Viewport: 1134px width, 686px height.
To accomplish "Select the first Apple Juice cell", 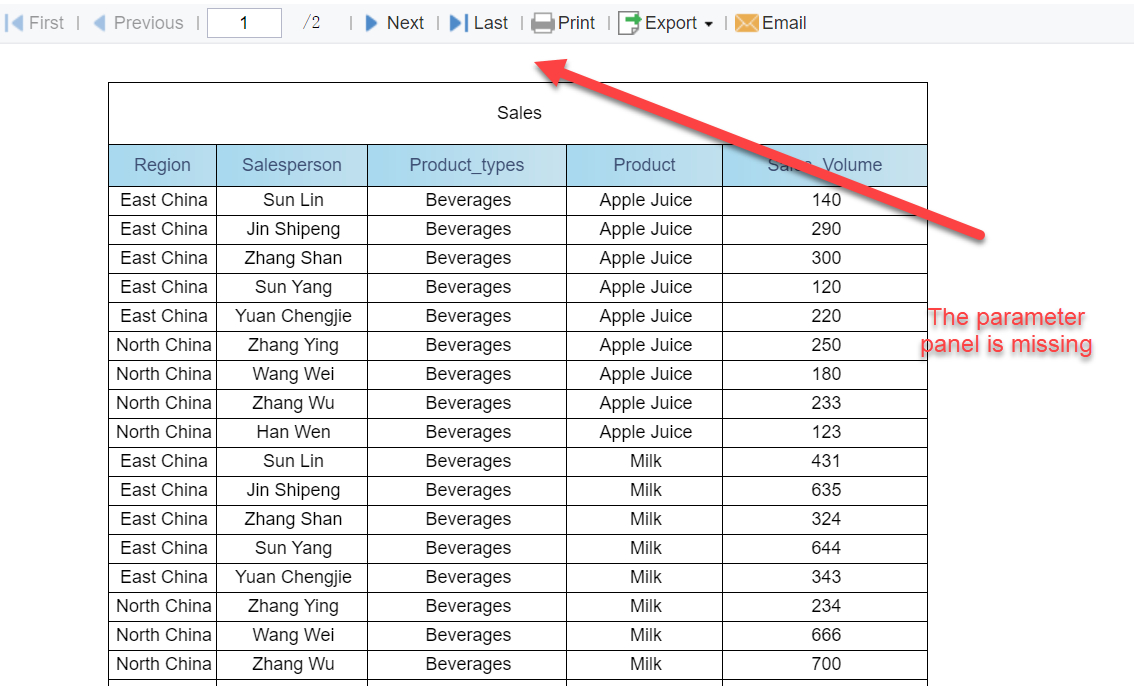I will [644, 199].
